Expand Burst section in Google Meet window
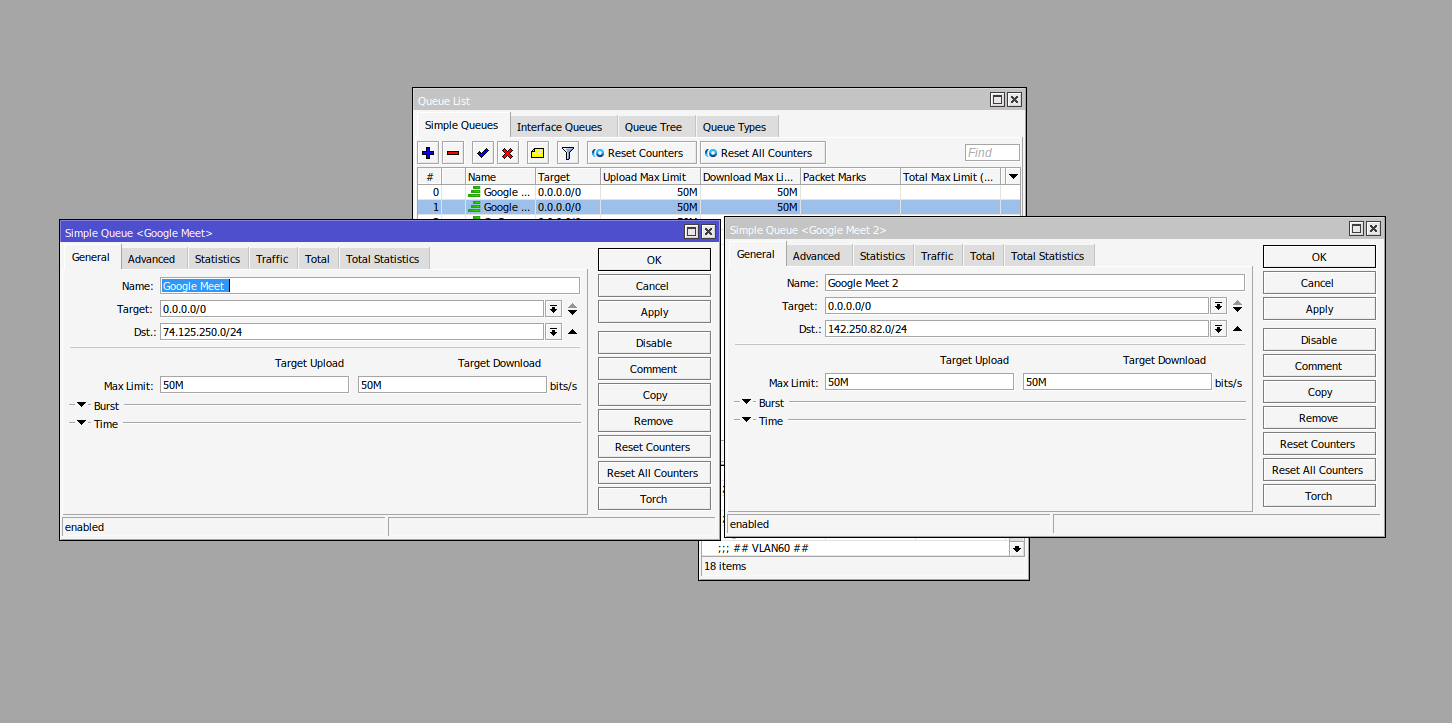Viewport: 1452px width, 723px height. tap(81, 406)
